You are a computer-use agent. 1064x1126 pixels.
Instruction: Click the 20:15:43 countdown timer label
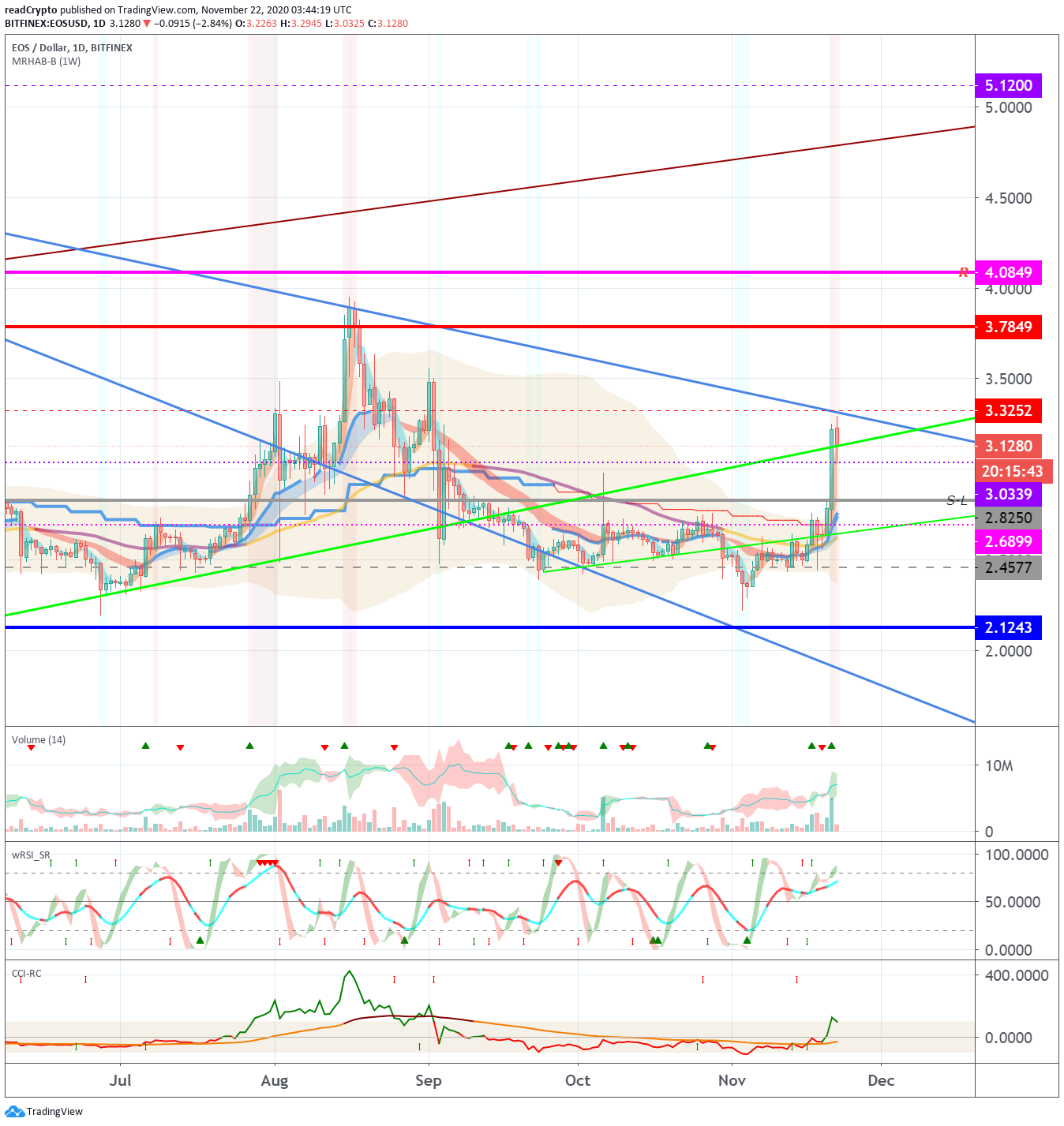coord(1013,471)
